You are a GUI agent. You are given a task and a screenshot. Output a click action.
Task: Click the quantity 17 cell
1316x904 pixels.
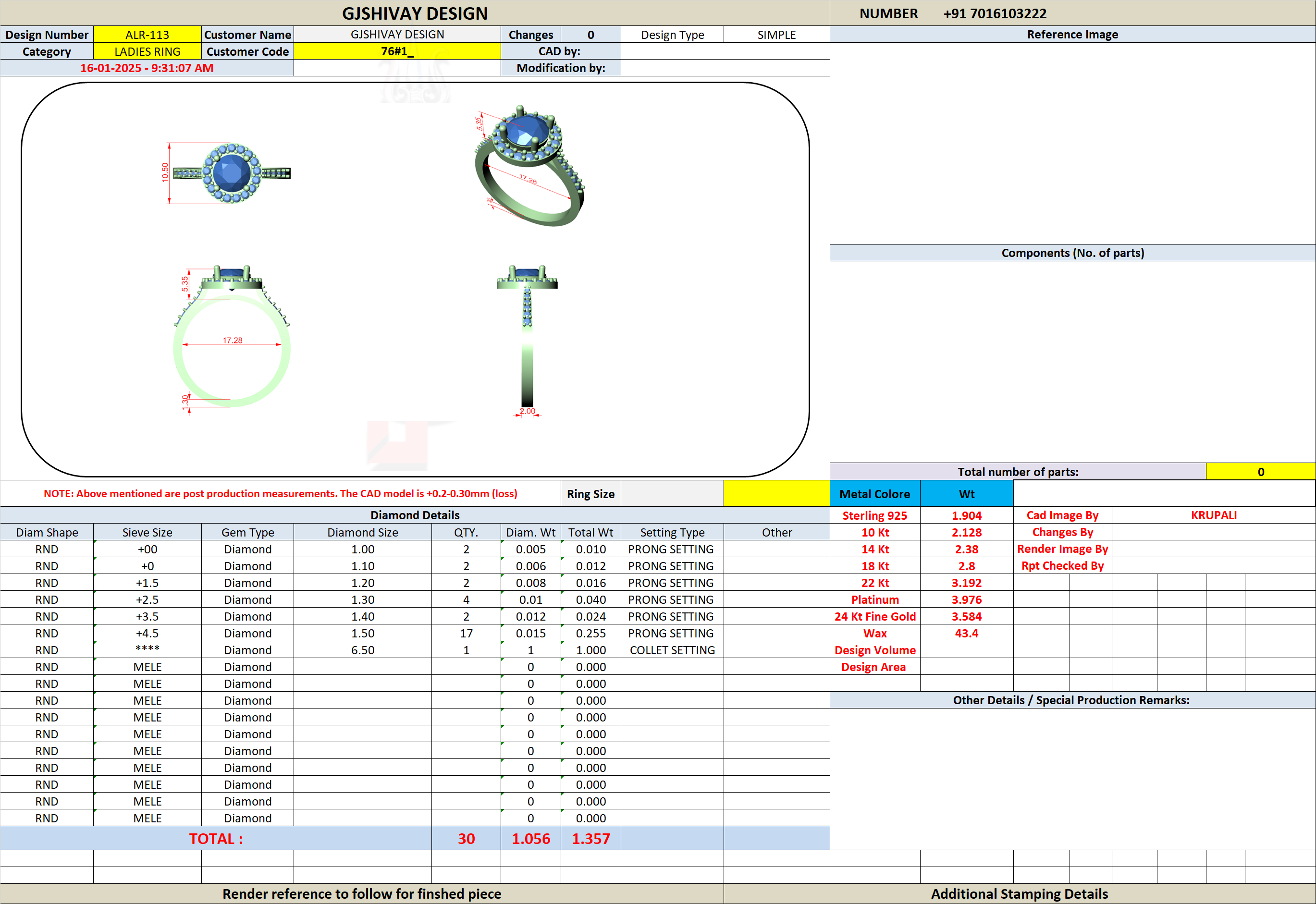[466, 633]
